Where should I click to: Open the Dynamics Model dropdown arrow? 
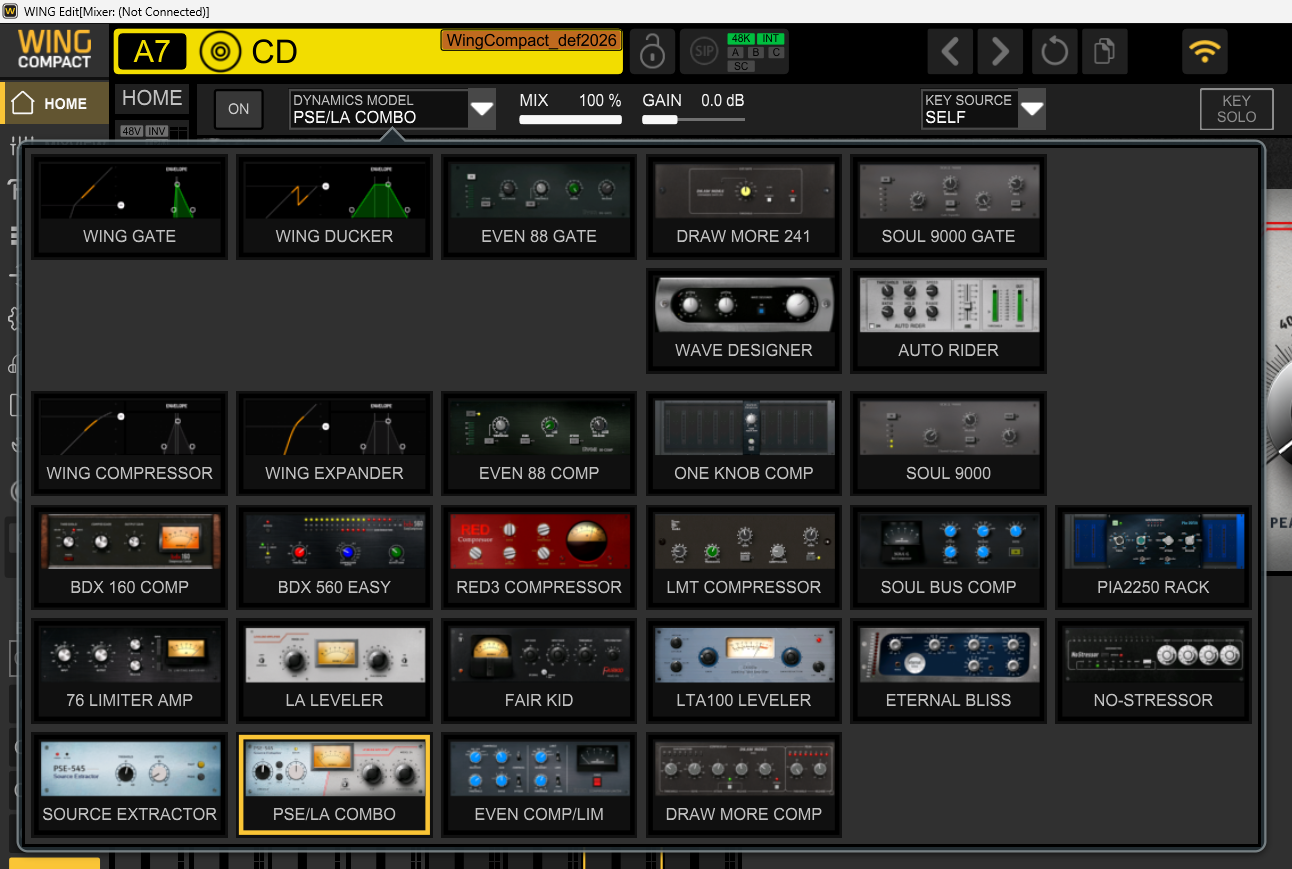(482, 109)
